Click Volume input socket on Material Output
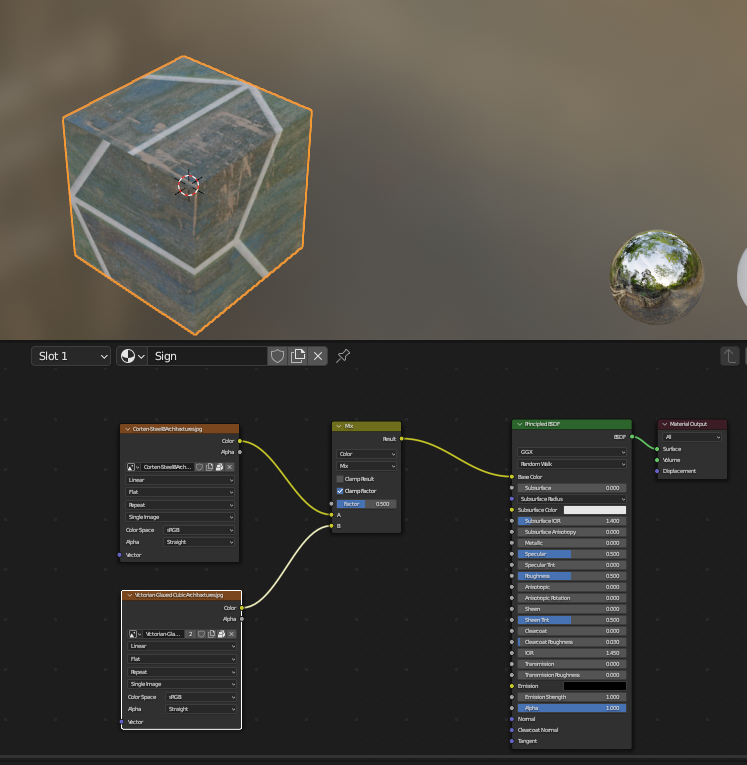 (657, 460)
